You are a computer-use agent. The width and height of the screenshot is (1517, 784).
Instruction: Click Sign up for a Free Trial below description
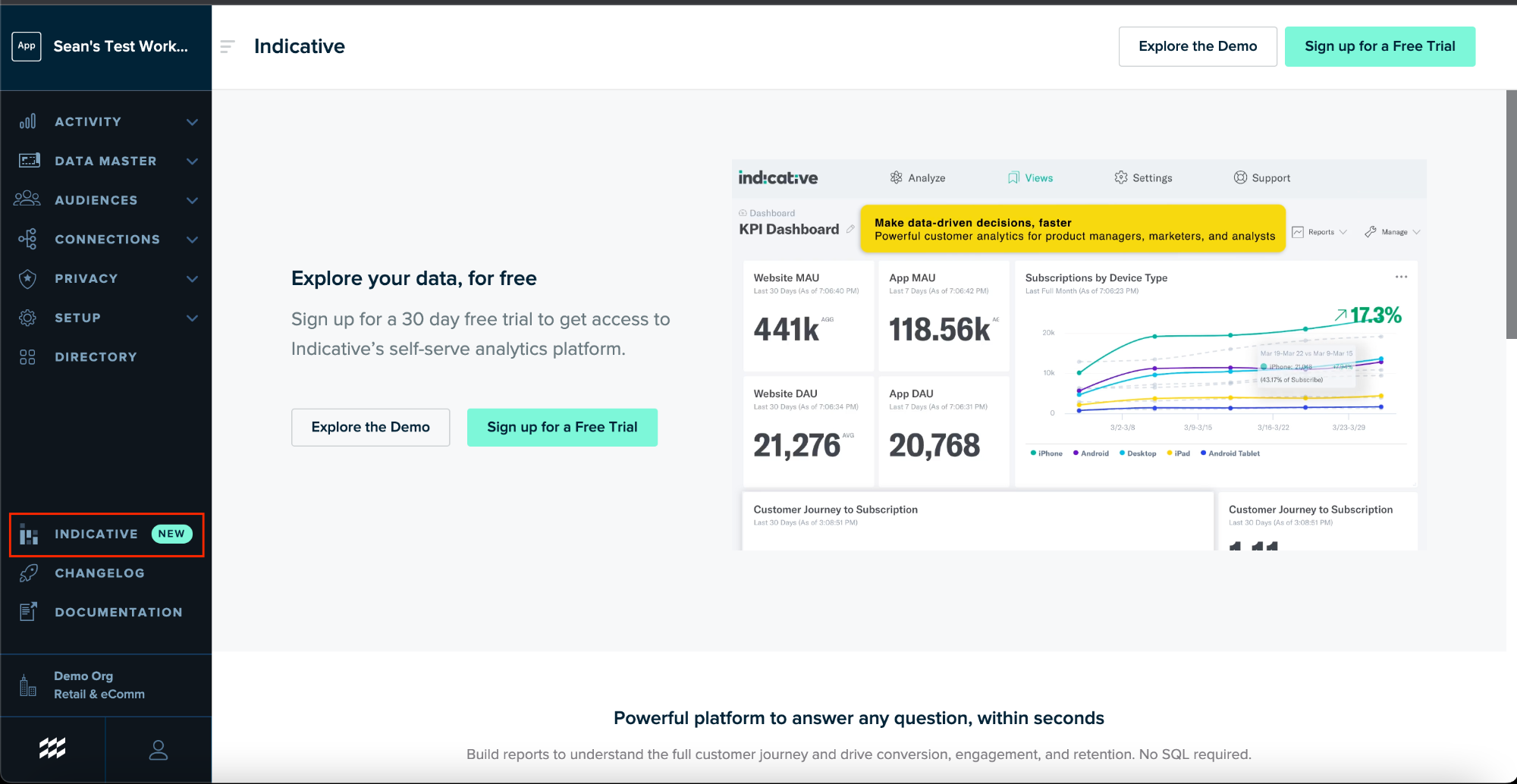coord(561,428)
